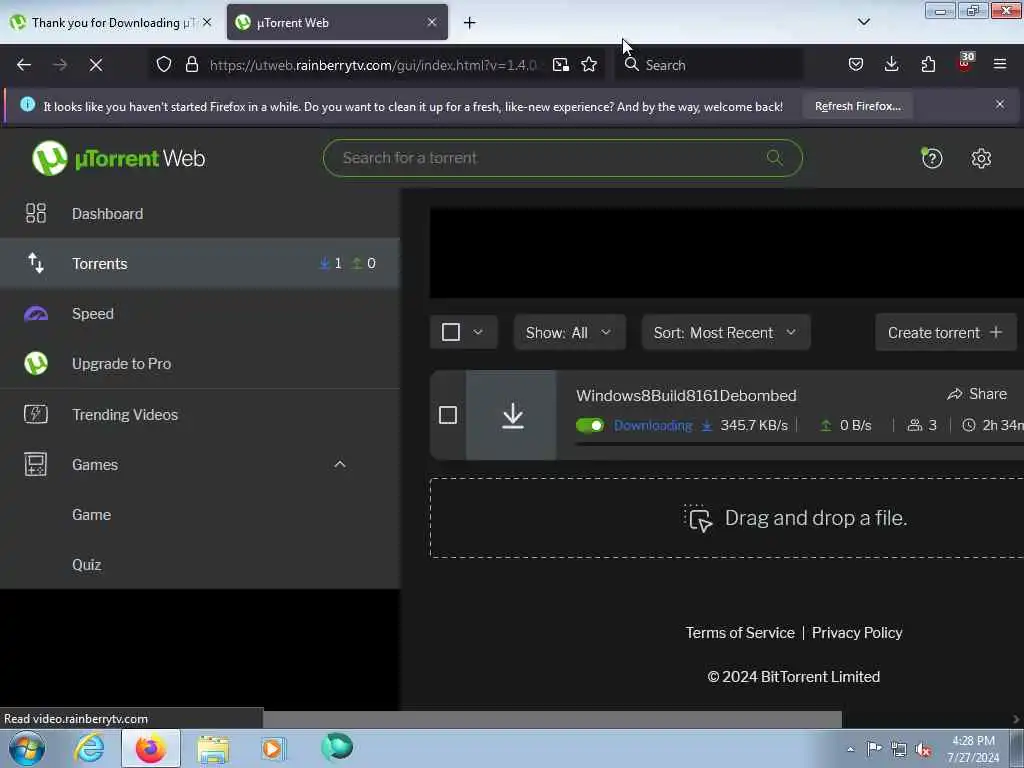
Task: Open the dropdown arrow beside select-all checkbox
Action: point(478,332)
